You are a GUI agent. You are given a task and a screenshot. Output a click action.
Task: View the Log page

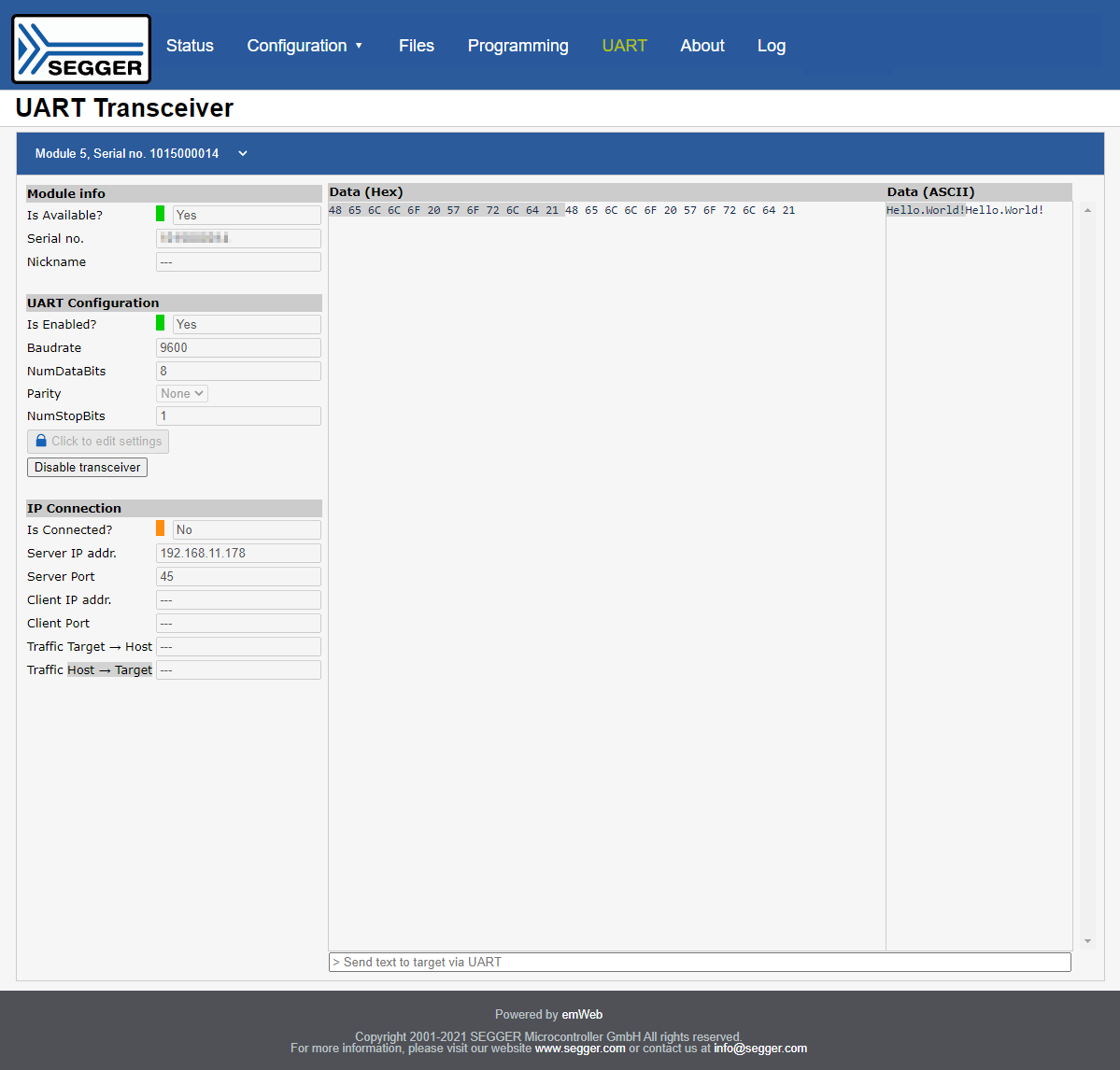pyautogui.click(x=771, y=46)
